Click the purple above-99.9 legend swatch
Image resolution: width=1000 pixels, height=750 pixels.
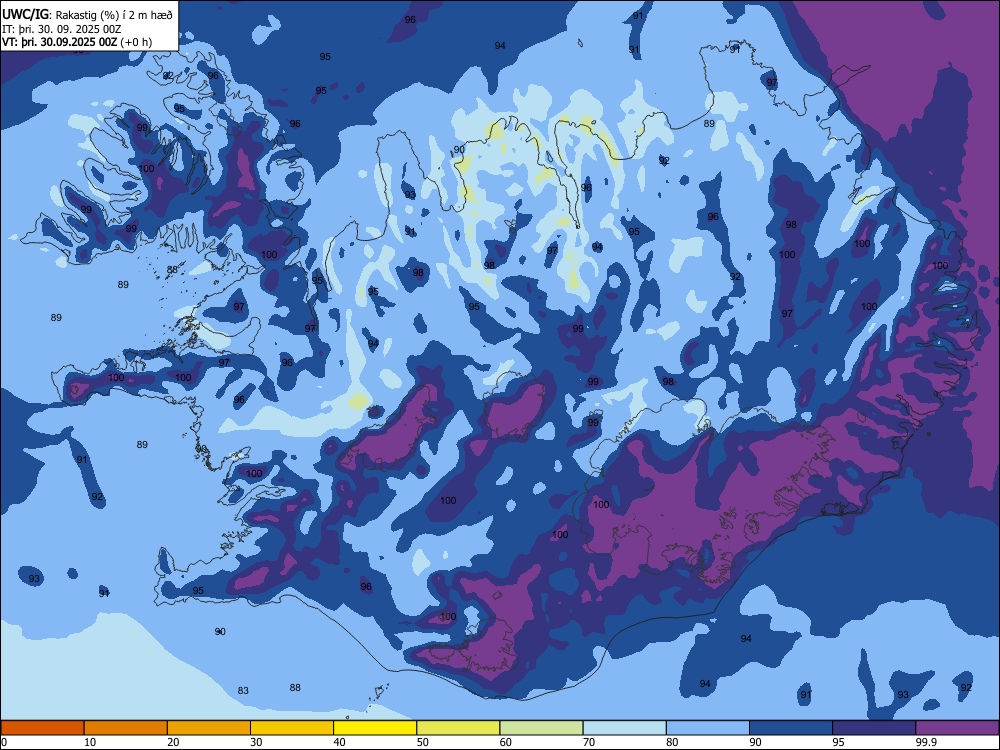tap(957, 728)
